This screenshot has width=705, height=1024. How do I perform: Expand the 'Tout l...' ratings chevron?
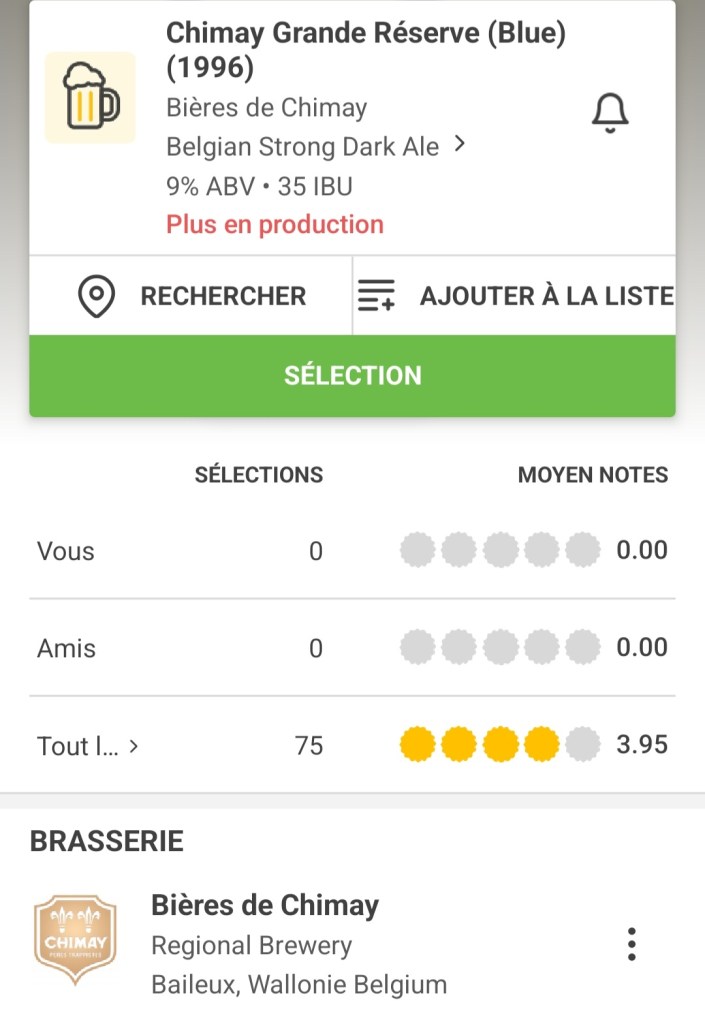point(134,746)
